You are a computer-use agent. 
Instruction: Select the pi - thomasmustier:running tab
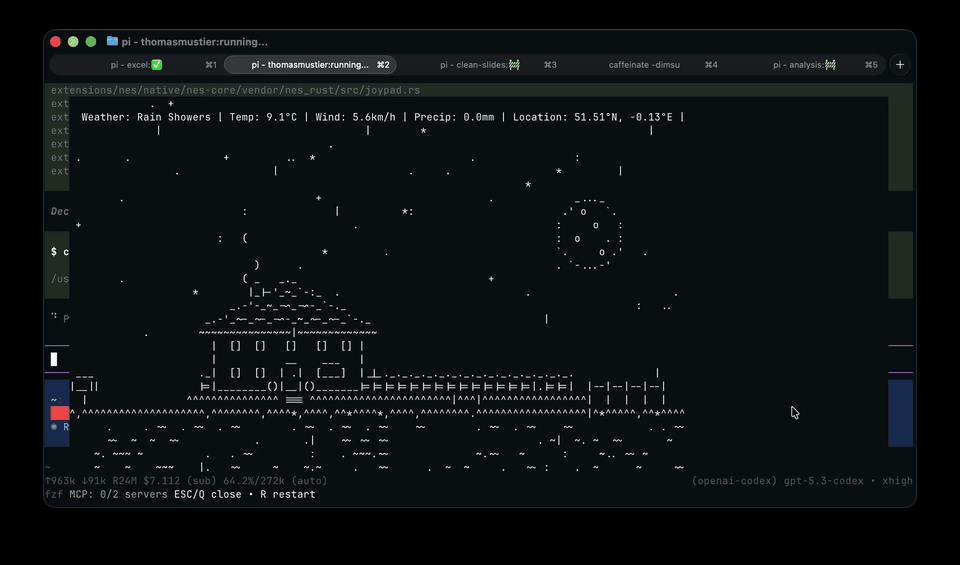click(310, 65)
